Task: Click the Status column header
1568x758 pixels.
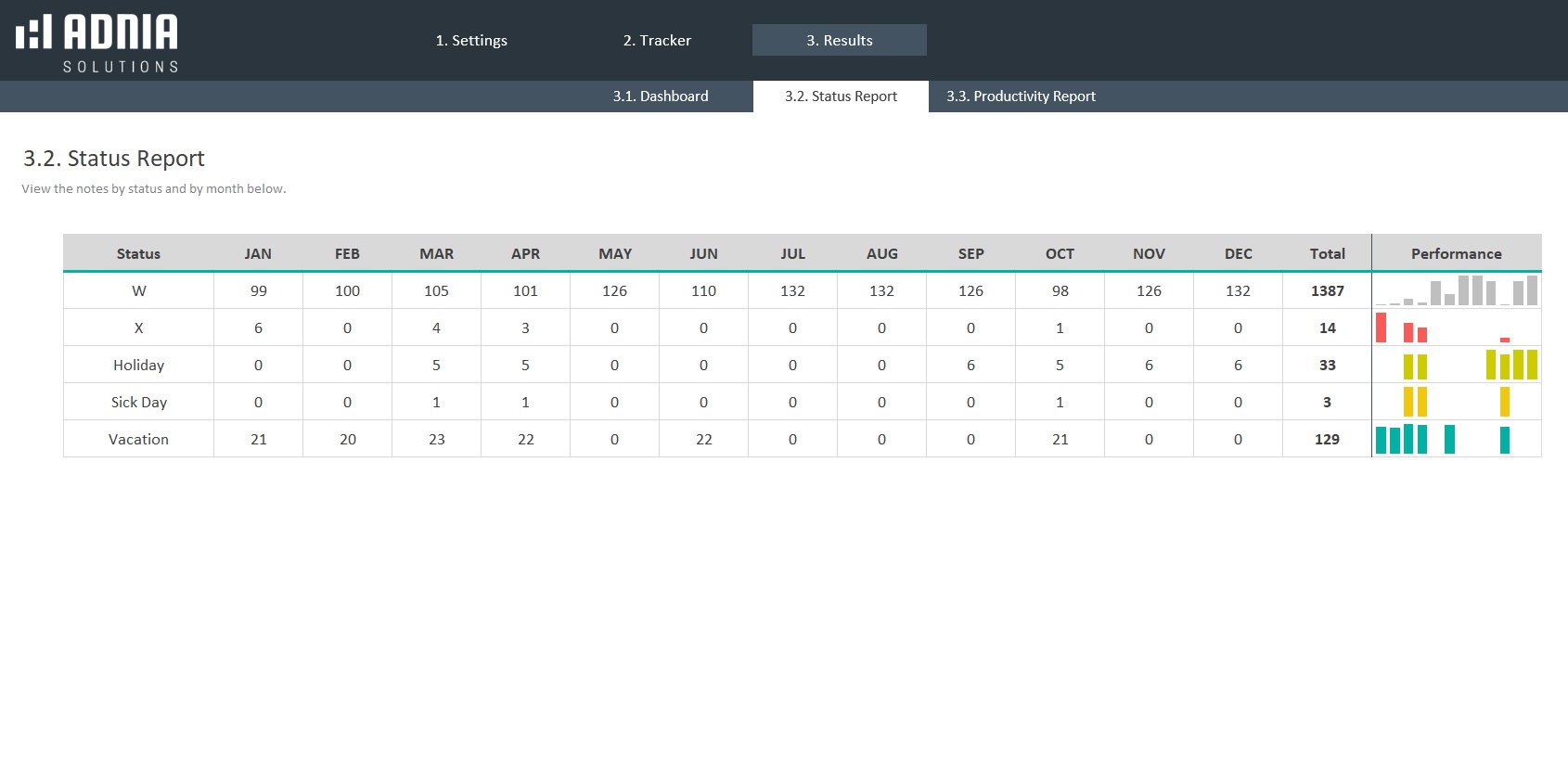Action: click(x=138, y=253)
